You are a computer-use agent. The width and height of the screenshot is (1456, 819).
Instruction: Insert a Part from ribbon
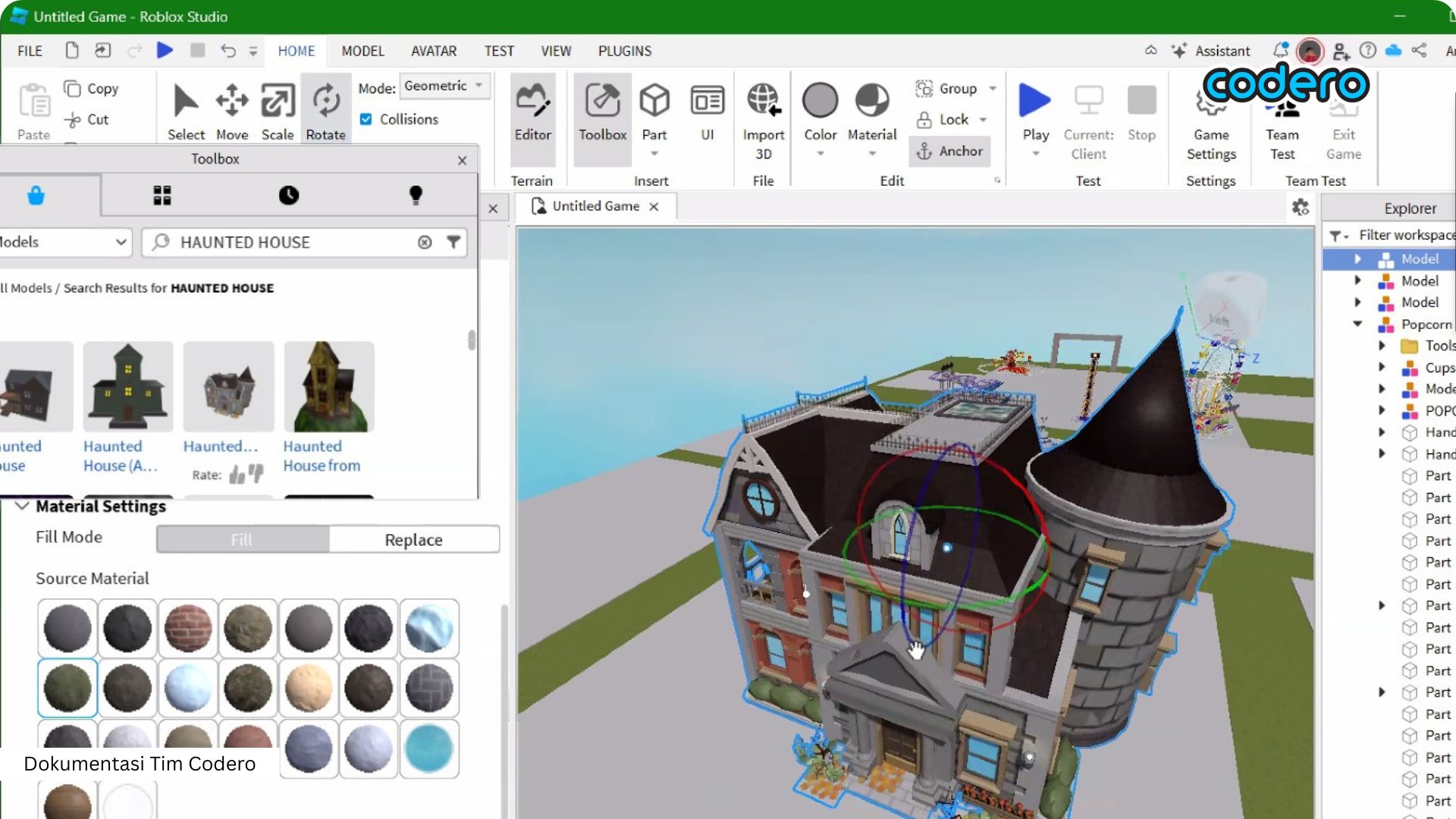654,112
